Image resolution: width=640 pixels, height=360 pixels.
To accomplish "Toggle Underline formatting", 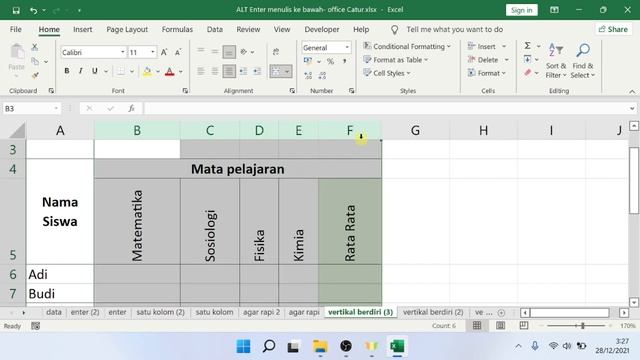I will coord(95,71).
